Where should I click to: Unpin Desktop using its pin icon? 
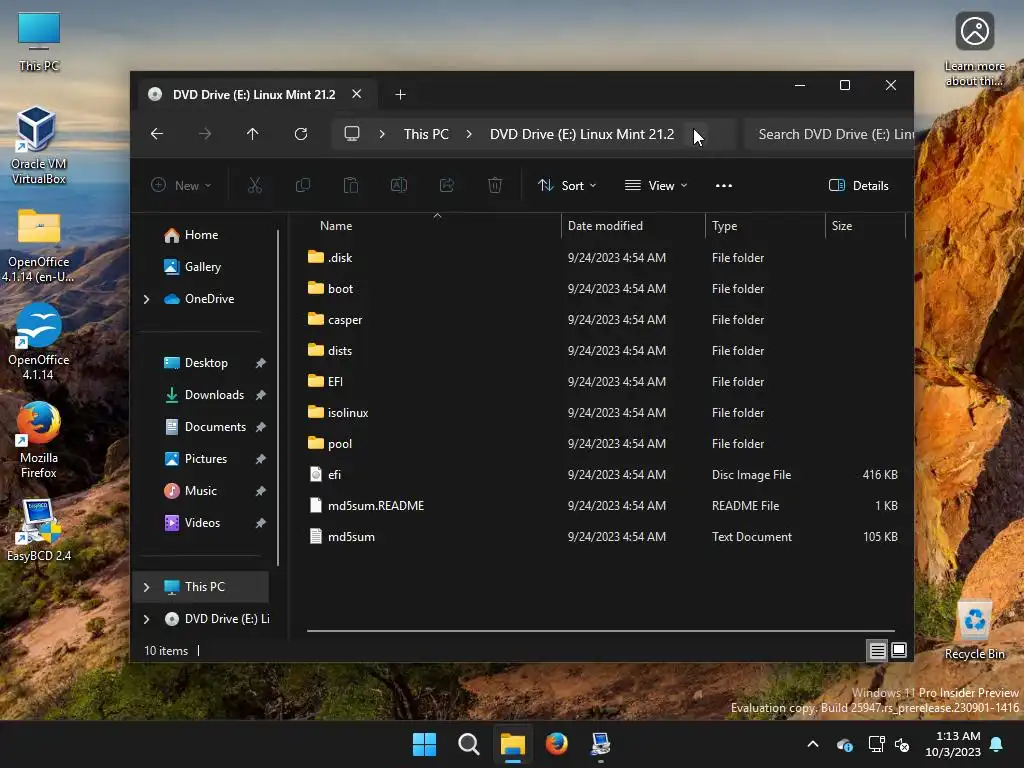(261, 363)
